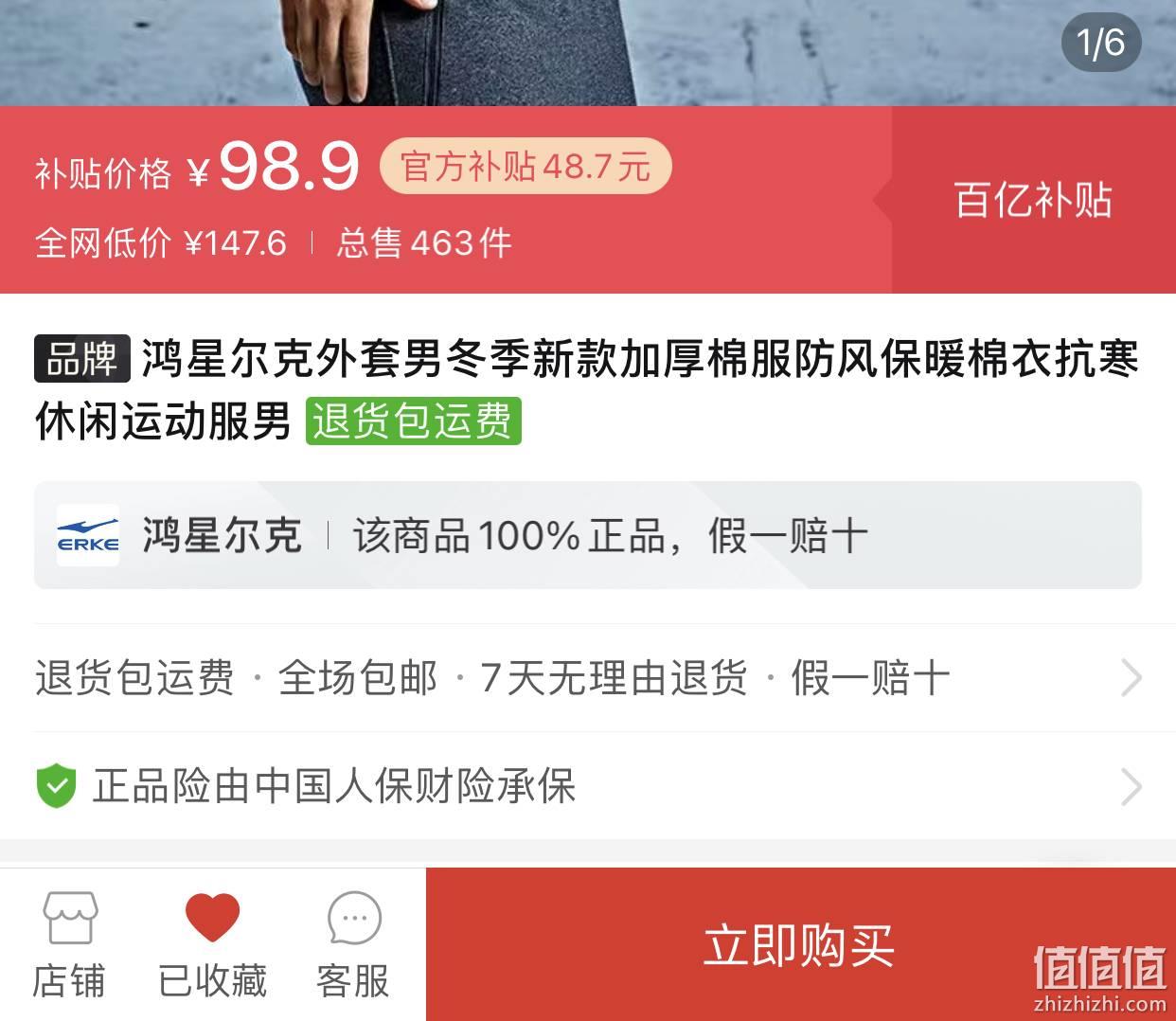Click the green shield insurance icon

tap(56, 786)
